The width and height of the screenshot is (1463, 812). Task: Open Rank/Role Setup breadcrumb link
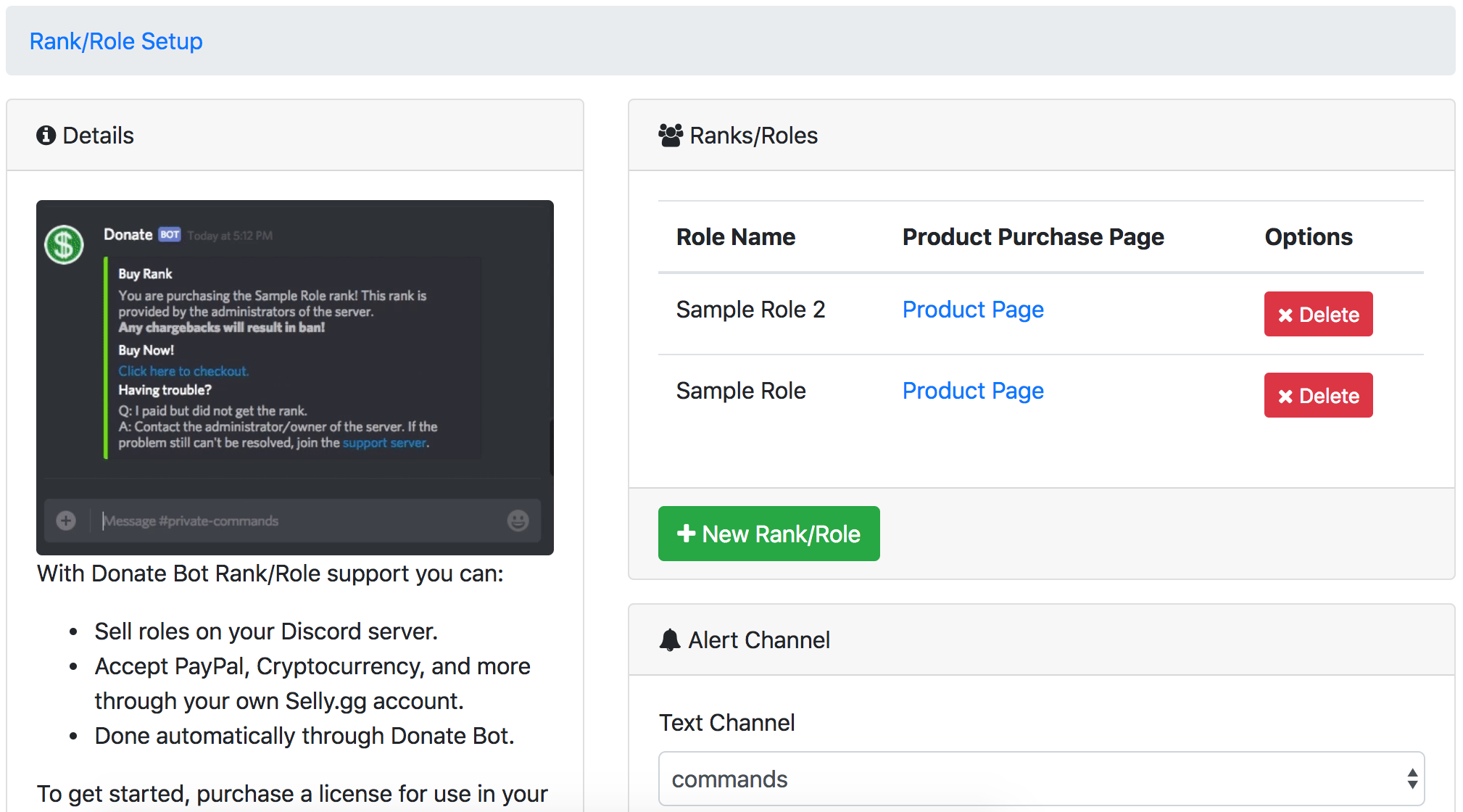coord(116,41)
